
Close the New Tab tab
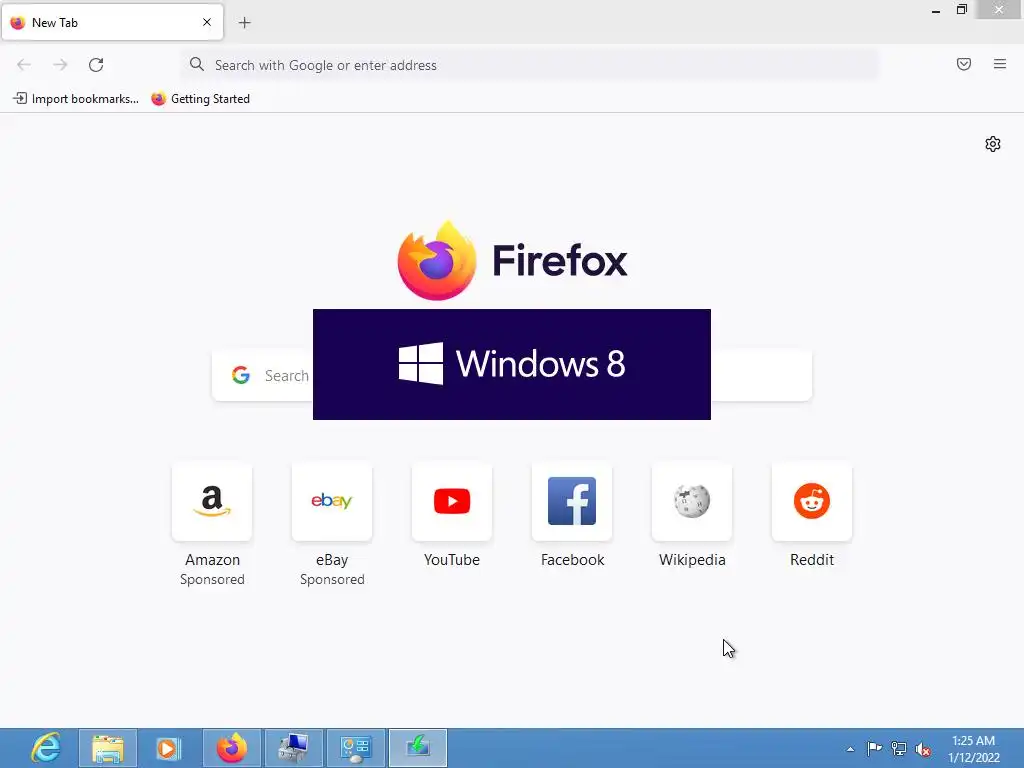coord(207,22)
